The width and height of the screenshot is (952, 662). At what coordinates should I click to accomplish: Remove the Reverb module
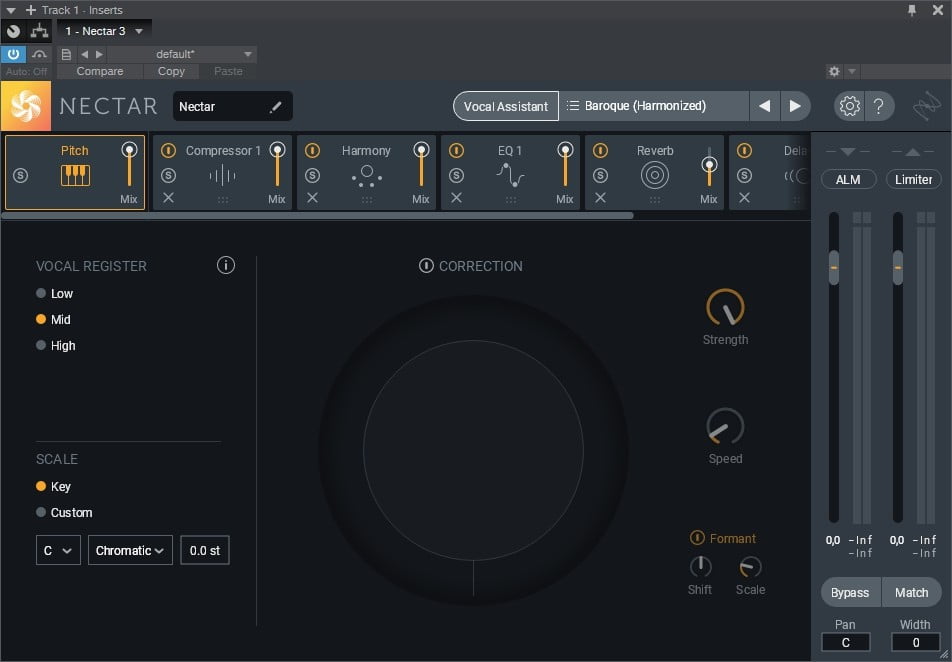(x=600, y=198)
